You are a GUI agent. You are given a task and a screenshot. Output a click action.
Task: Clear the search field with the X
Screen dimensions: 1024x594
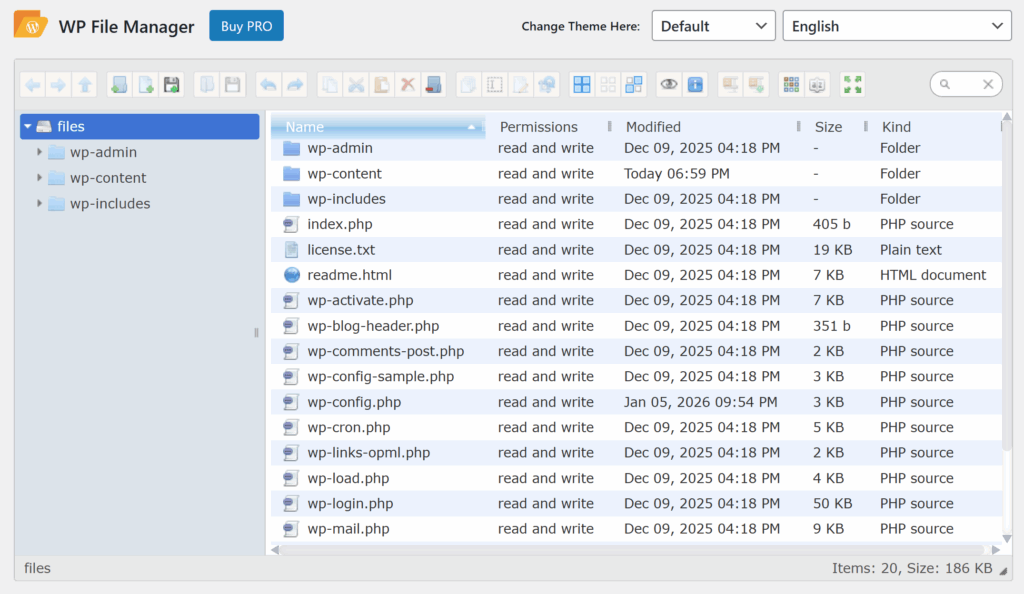coord(988,84)
